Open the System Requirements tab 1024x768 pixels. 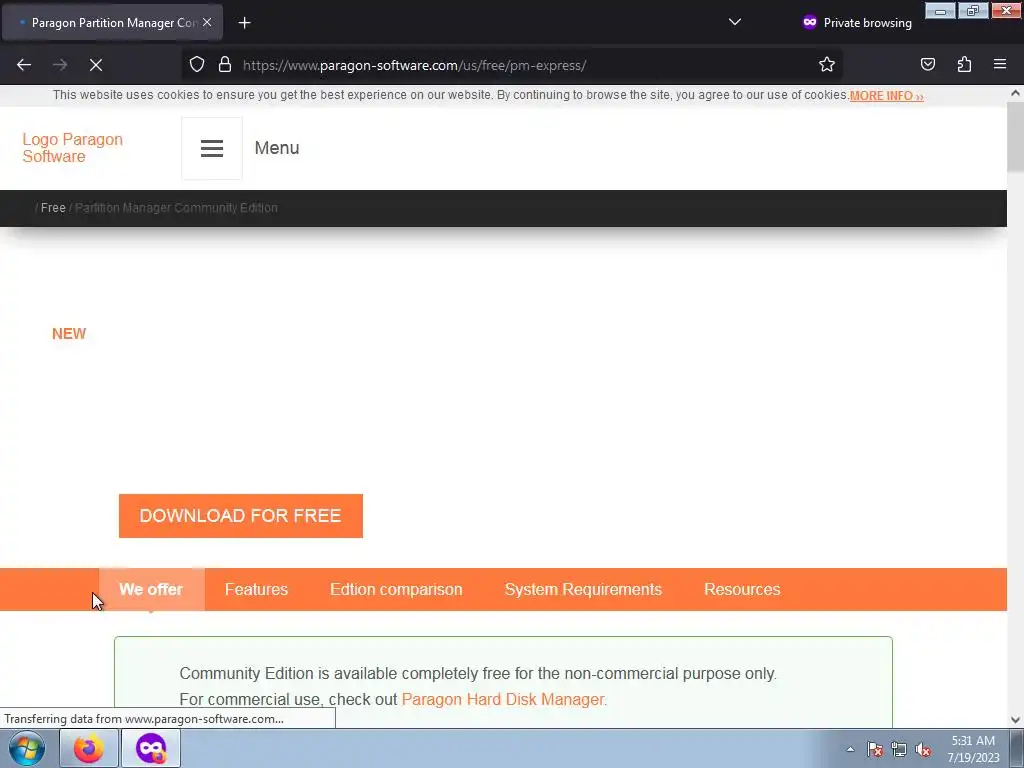pyautogui.click(x=583, y=589)
